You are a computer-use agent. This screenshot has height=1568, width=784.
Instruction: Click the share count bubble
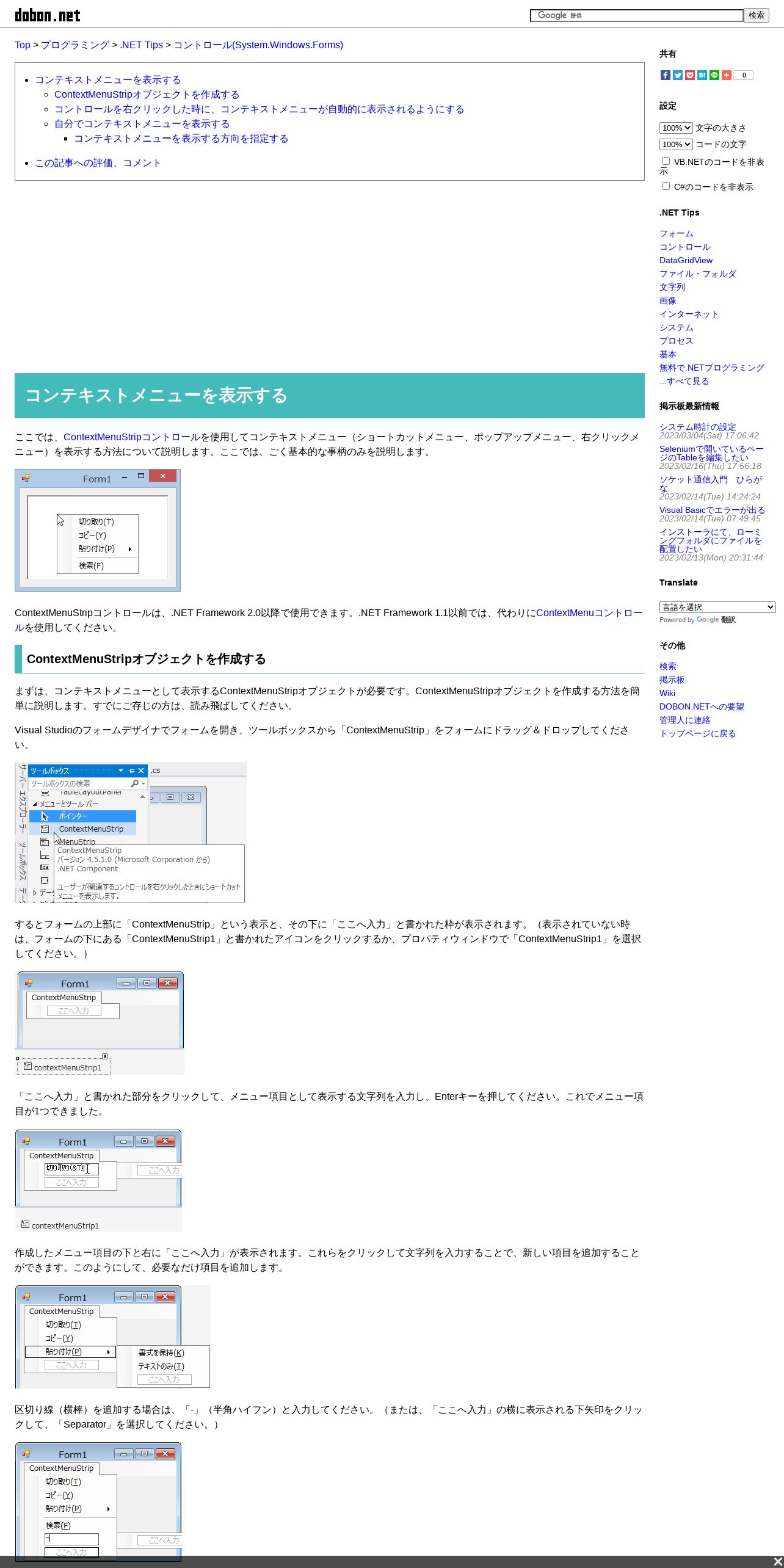click(743, 75)
